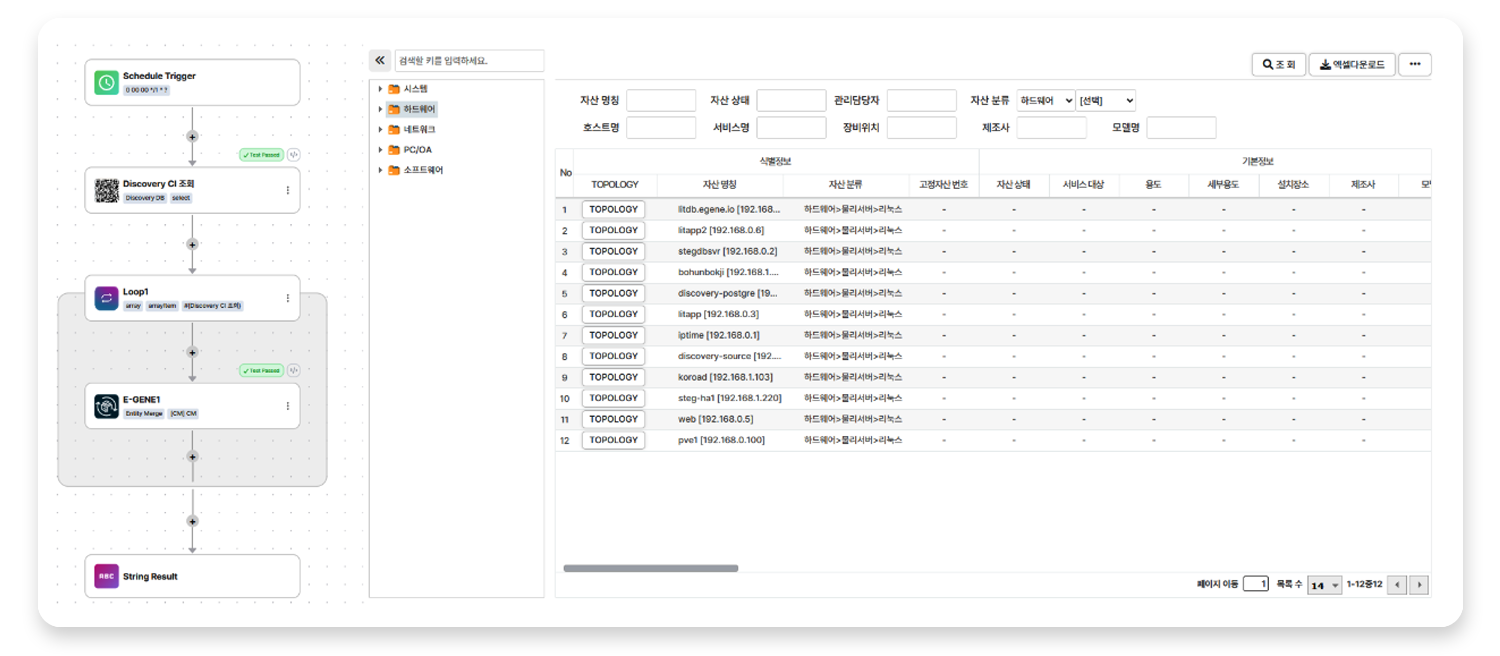Click the 제조사 filter input field
1500x656 pixels.
pyautogui.click(x=1052, y=128)
